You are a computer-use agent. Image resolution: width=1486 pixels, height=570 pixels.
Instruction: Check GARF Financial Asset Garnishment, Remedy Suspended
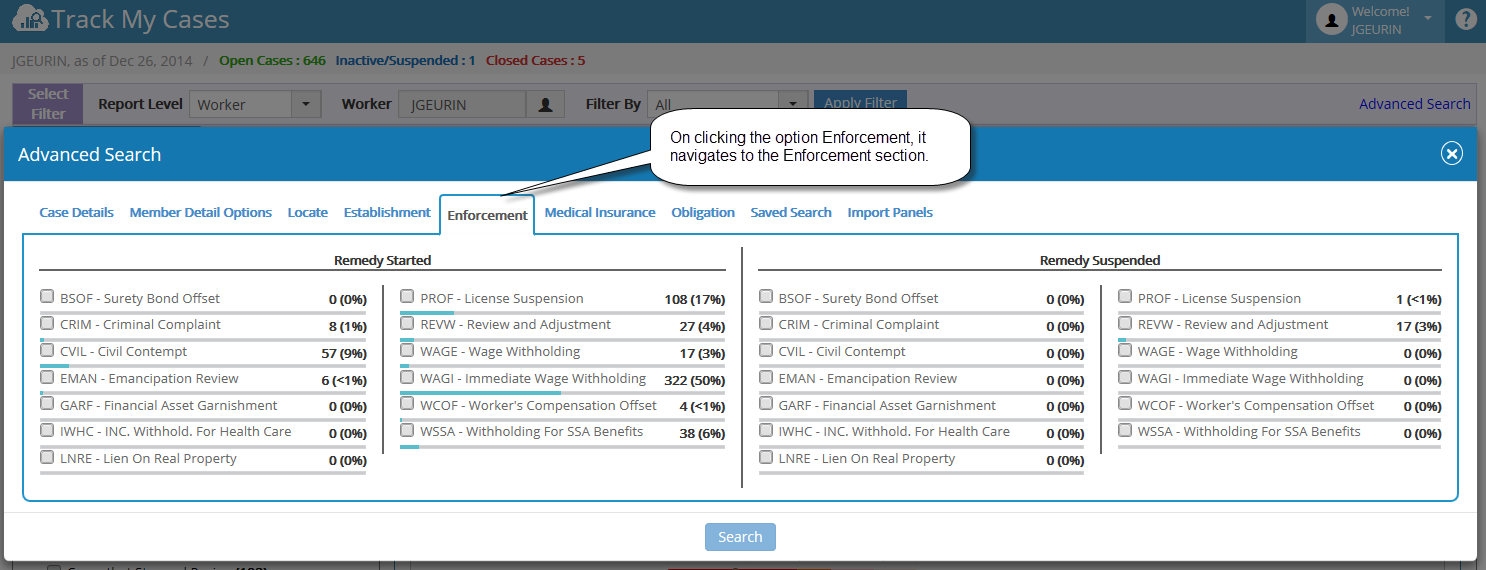tap(766, 403)
